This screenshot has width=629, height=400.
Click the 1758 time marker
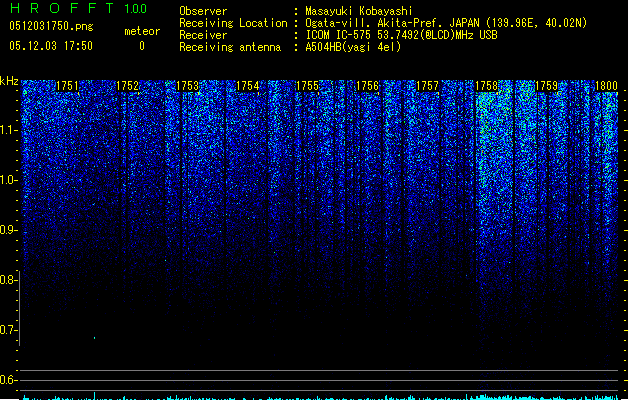coord(487,86)
